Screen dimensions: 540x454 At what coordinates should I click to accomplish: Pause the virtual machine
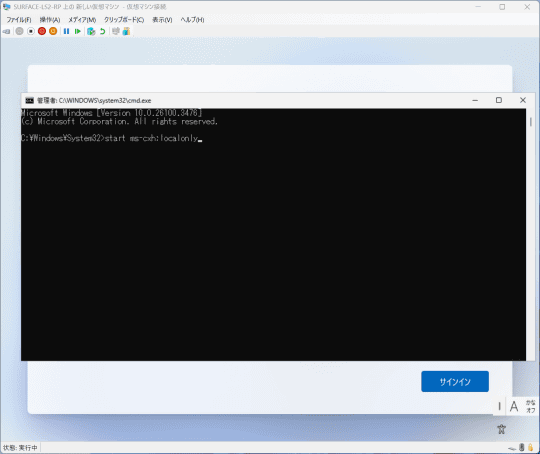tap(66, 31)
